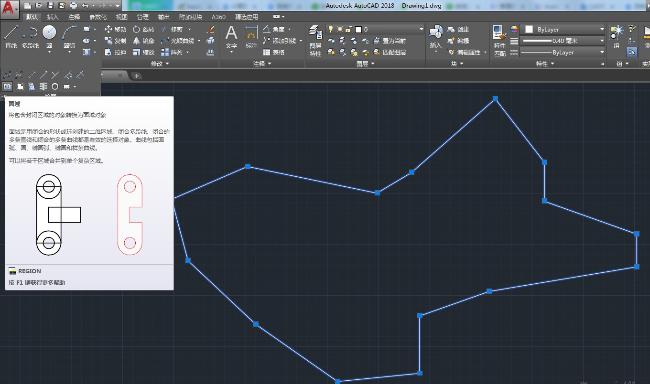Switch to the A360 ribbon tab
650x384 pixels.
coord(218,17)
